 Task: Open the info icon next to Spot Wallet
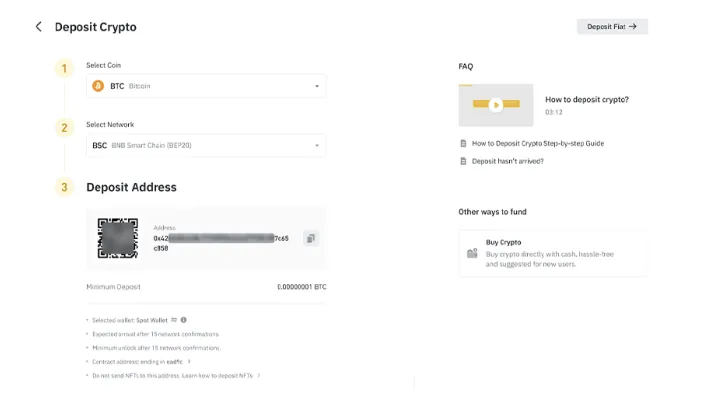point(184,320)
